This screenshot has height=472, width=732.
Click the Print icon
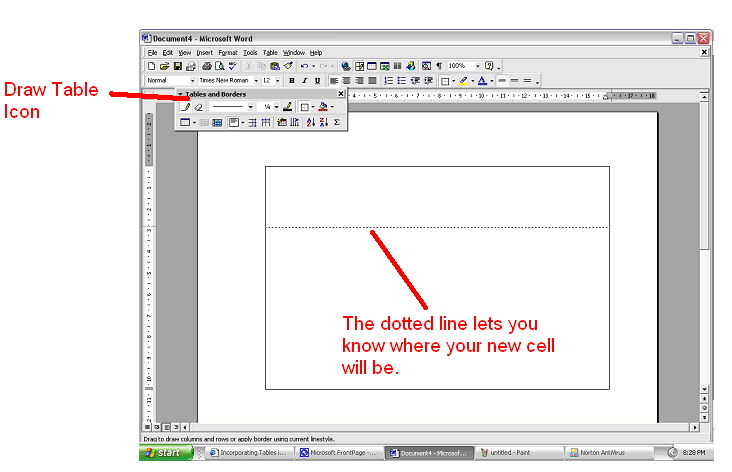click(x=207, y=66)
